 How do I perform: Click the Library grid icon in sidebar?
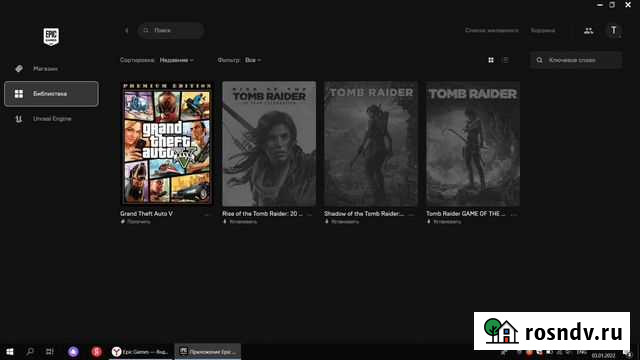19,94
